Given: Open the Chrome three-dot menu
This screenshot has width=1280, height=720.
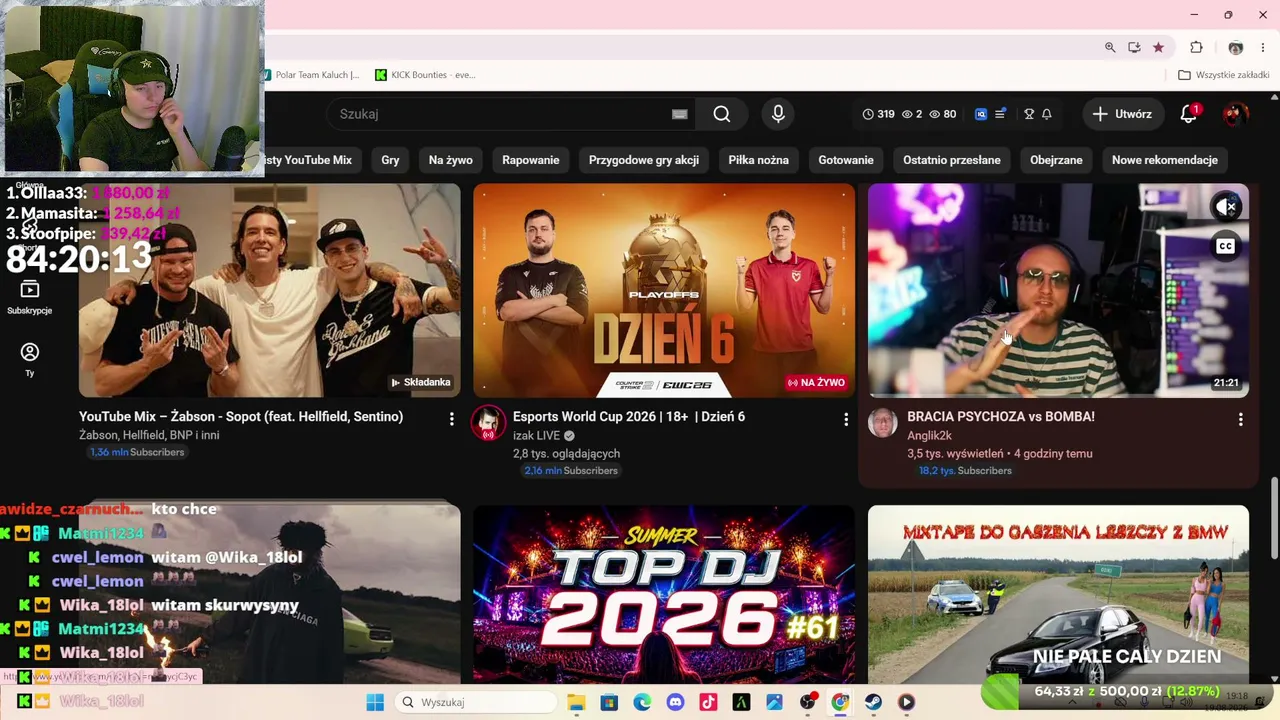Looking at the screenshot, I should [x=1263, y=47].
